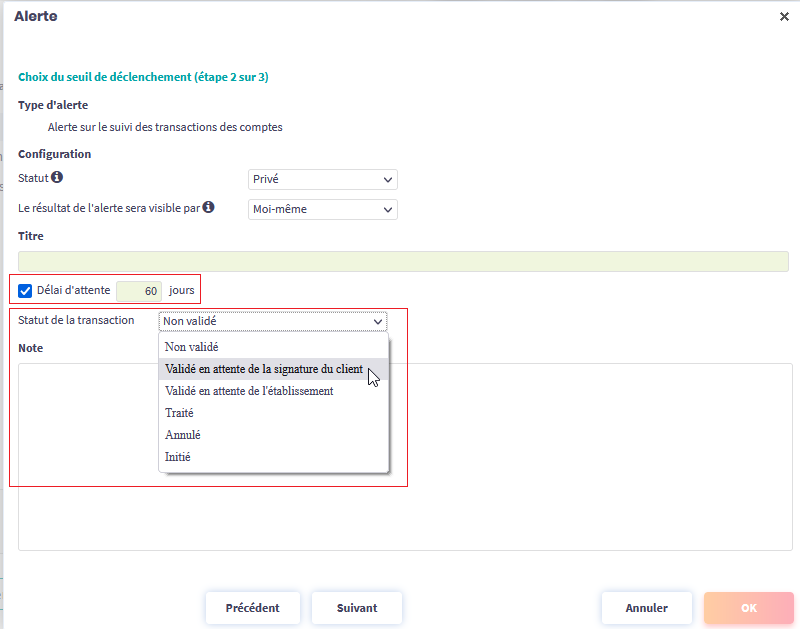Select 'Non validé' in the dropdown list
The image size is (800, 629).
click(x=190, y=347)
